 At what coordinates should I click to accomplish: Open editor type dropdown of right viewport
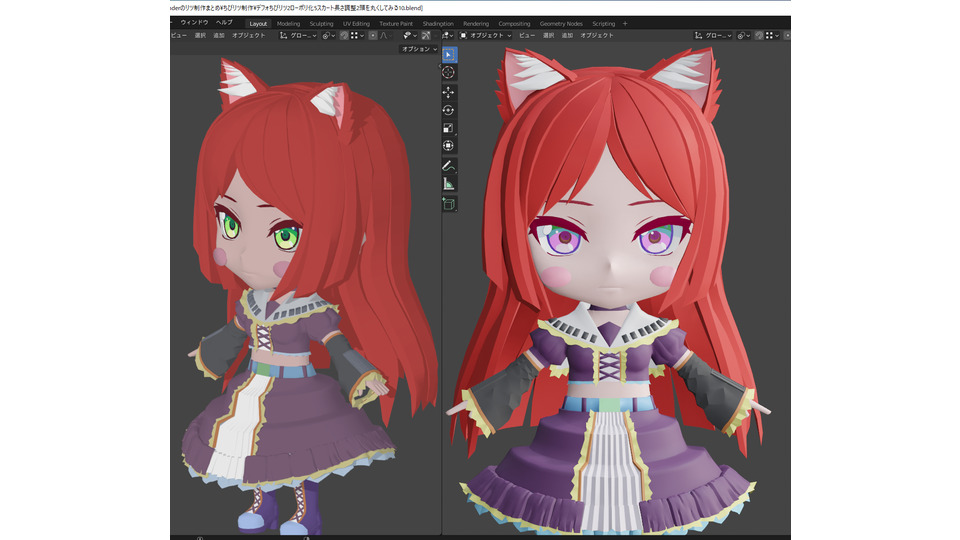[448, 36]
